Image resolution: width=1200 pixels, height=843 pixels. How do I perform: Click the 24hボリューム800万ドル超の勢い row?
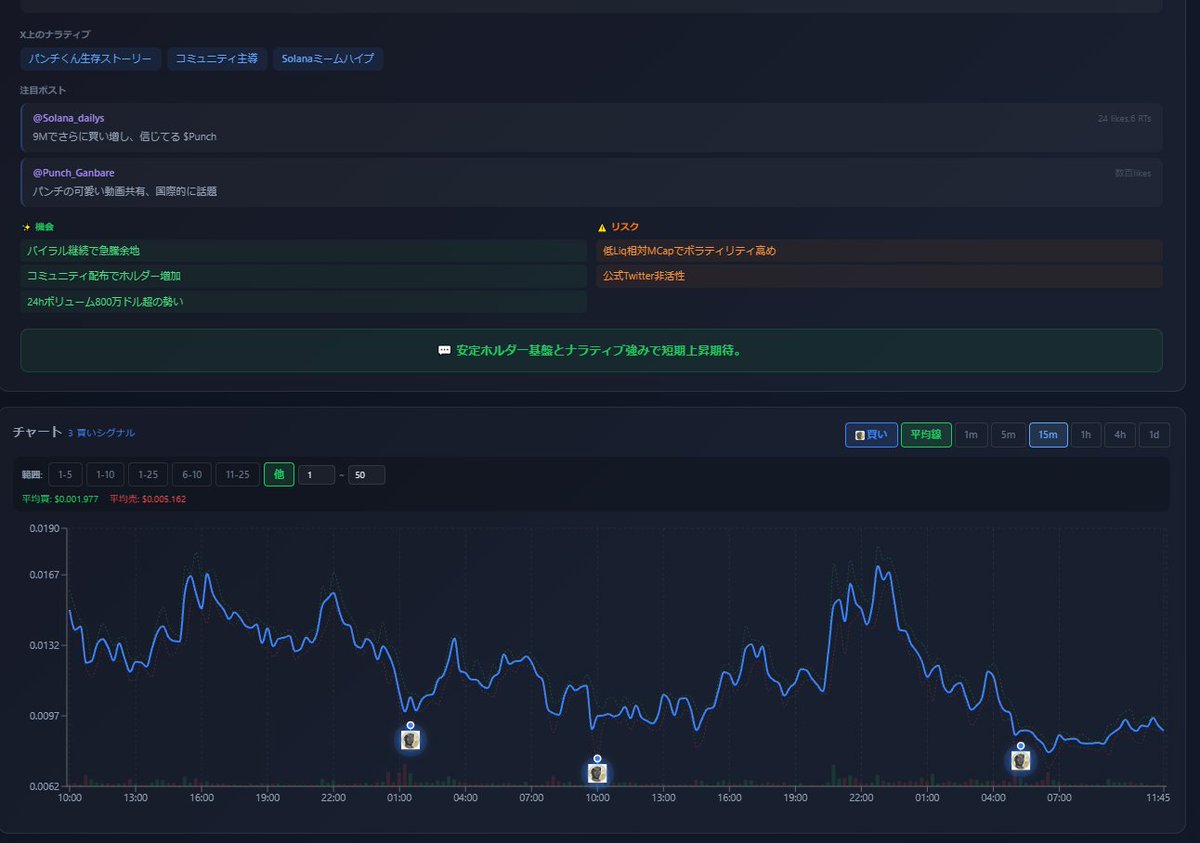click(x=303, y=301)
